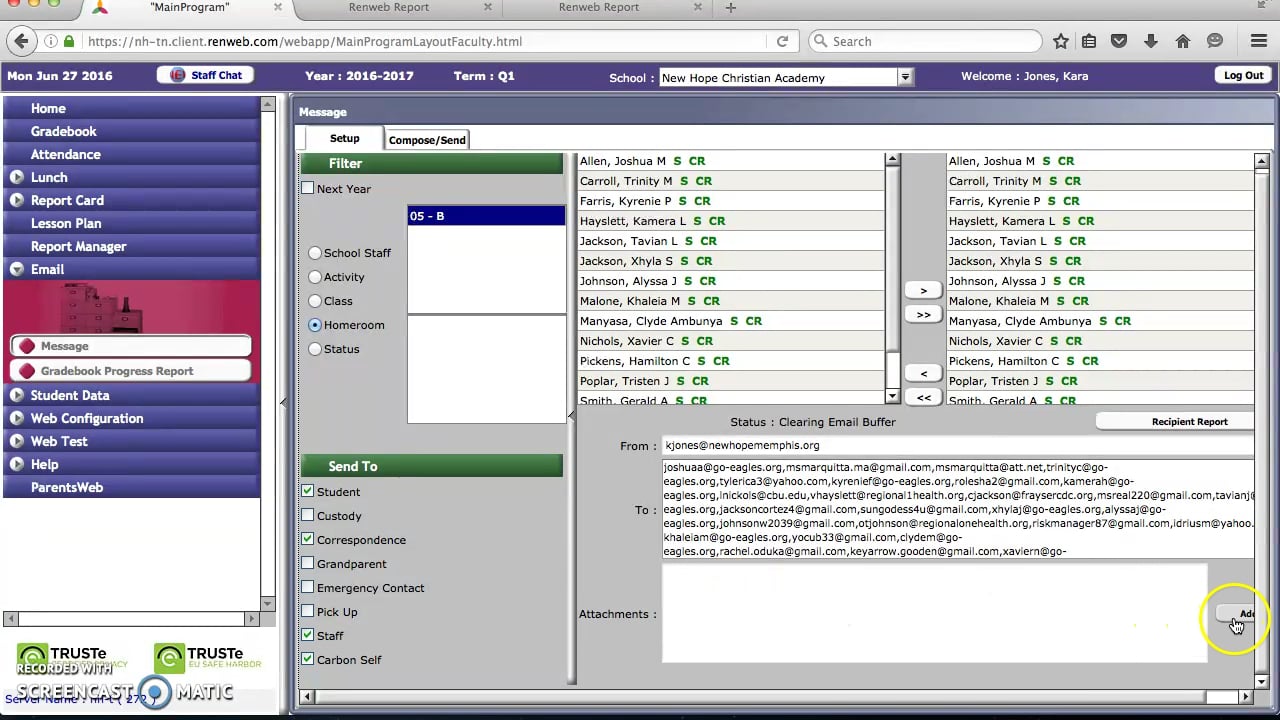This screenshot has width=1280, height=720.
Task: Open the downloads arrow icon in the toolbar
Action: pos(1151,41)
